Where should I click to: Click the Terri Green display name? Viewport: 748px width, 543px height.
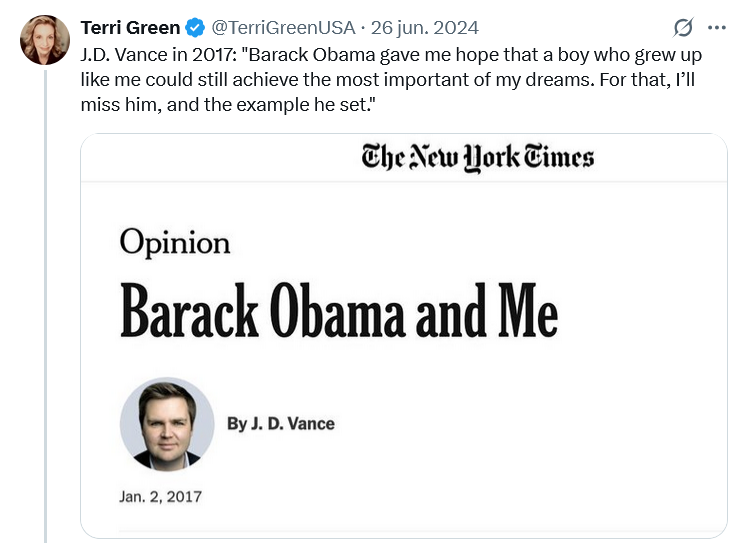coord(131,27)
